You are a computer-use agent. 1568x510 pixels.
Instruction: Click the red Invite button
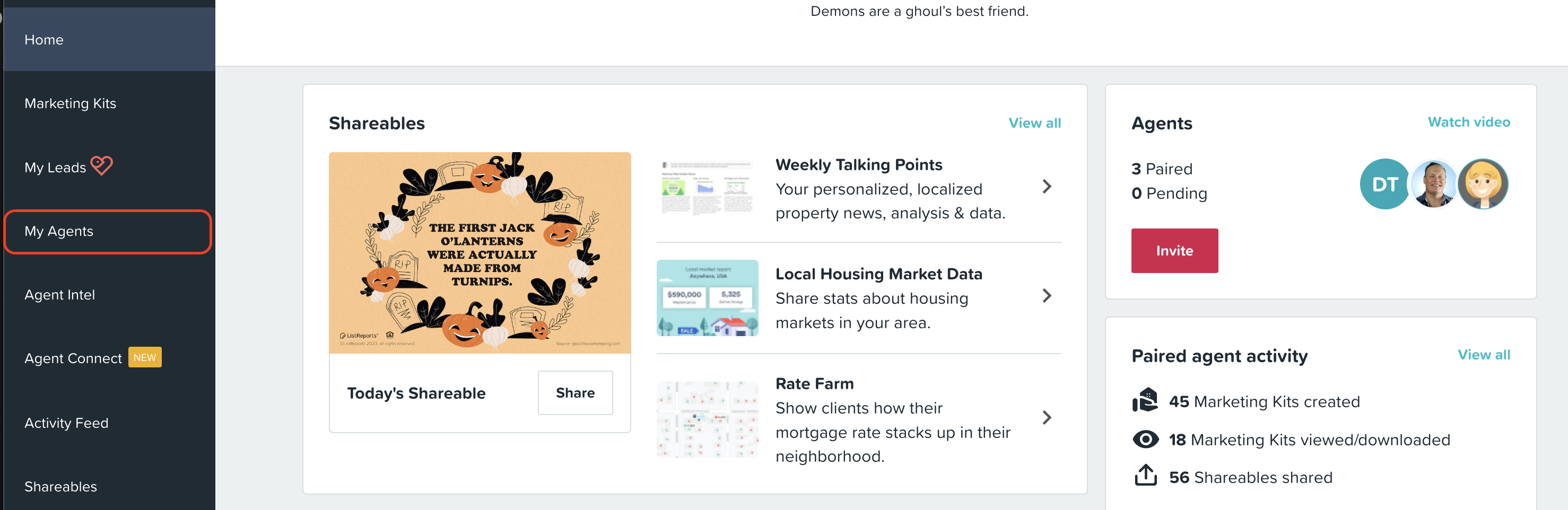pos(1174,251)
